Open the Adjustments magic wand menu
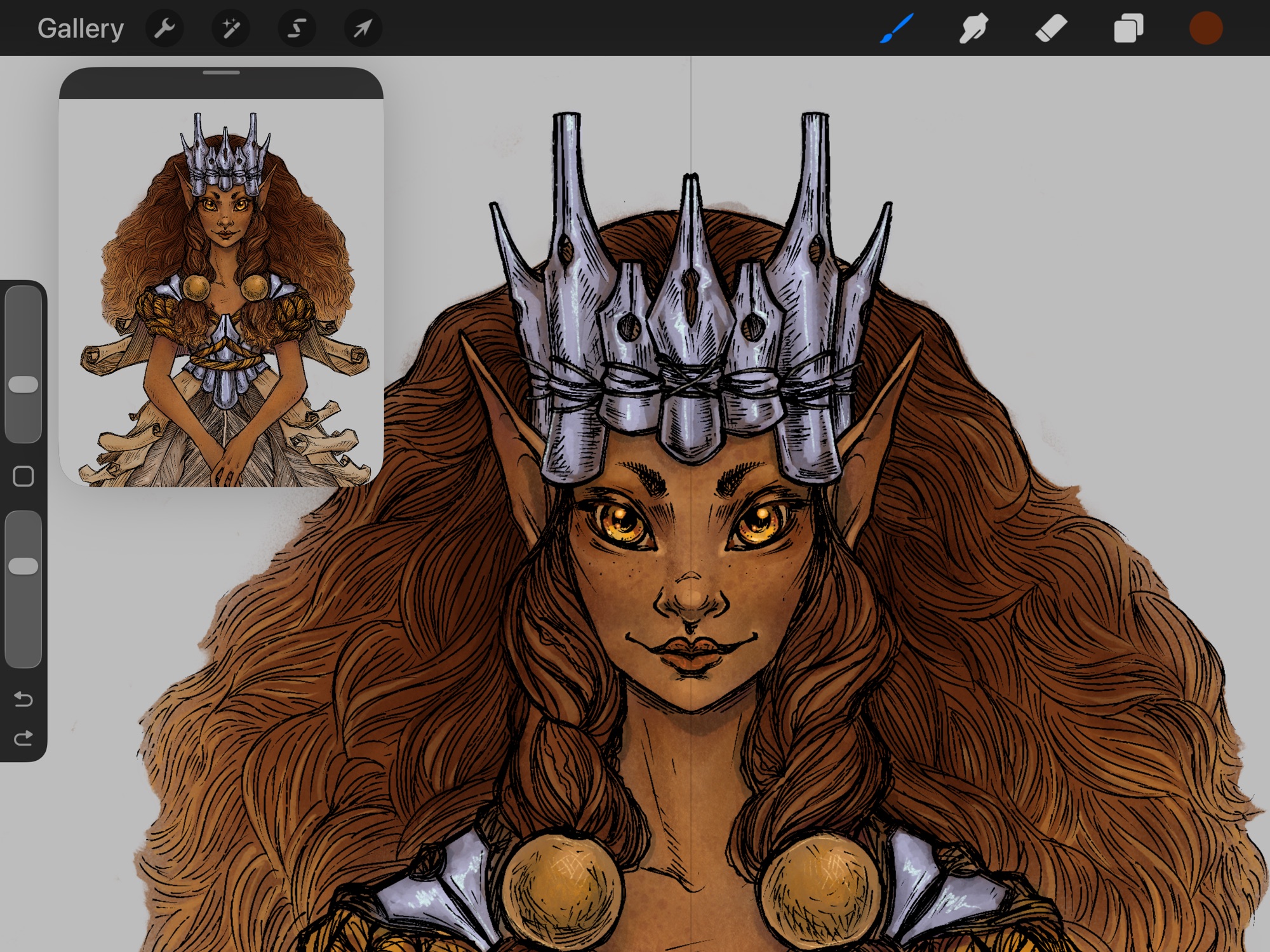The image size is (1270, 952). (231, 29)
